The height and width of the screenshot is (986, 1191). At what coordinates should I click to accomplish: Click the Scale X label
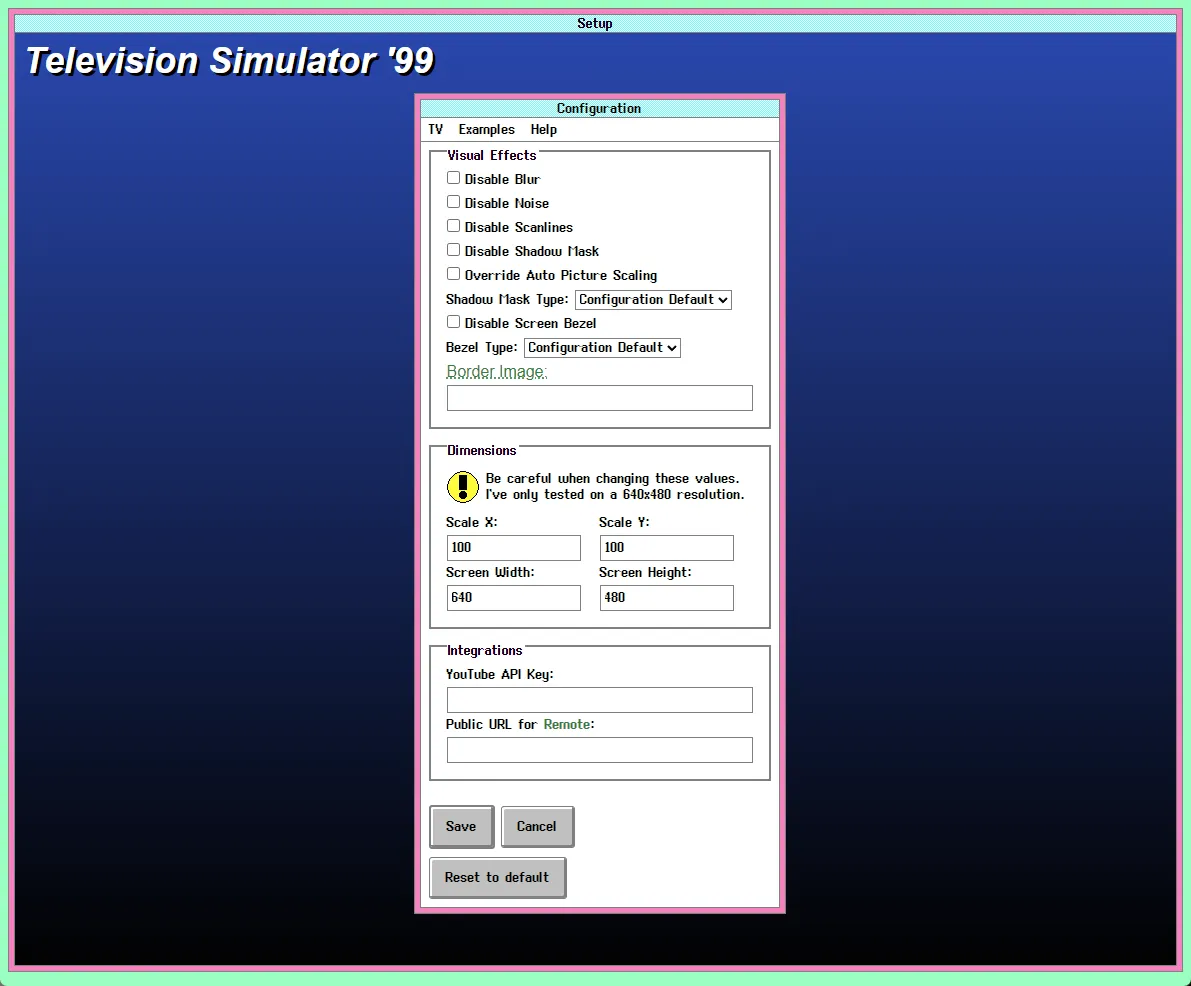(472, 523)
